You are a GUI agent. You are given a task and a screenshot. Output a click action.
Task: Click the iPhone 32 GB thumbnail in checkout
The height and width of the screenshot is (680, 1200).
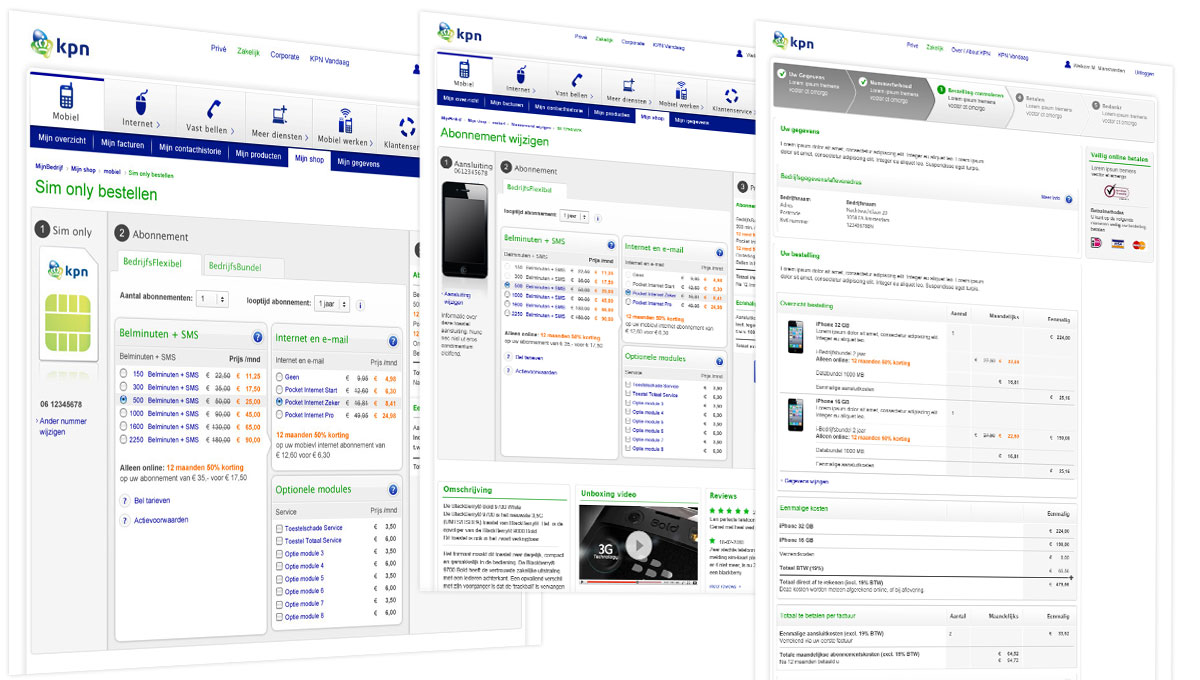[795, 337]
